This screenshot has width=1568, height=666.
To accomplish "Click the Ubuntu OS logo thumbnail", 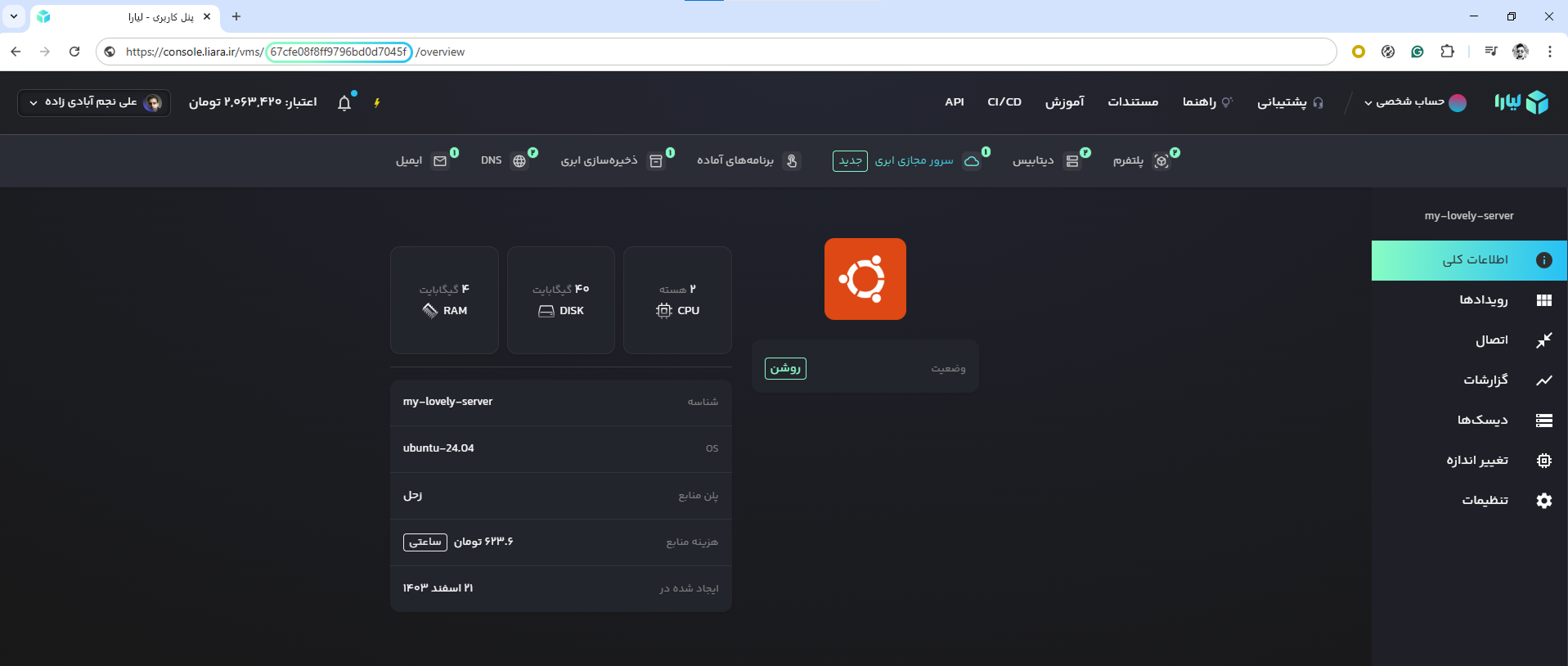I will (865, 279).
